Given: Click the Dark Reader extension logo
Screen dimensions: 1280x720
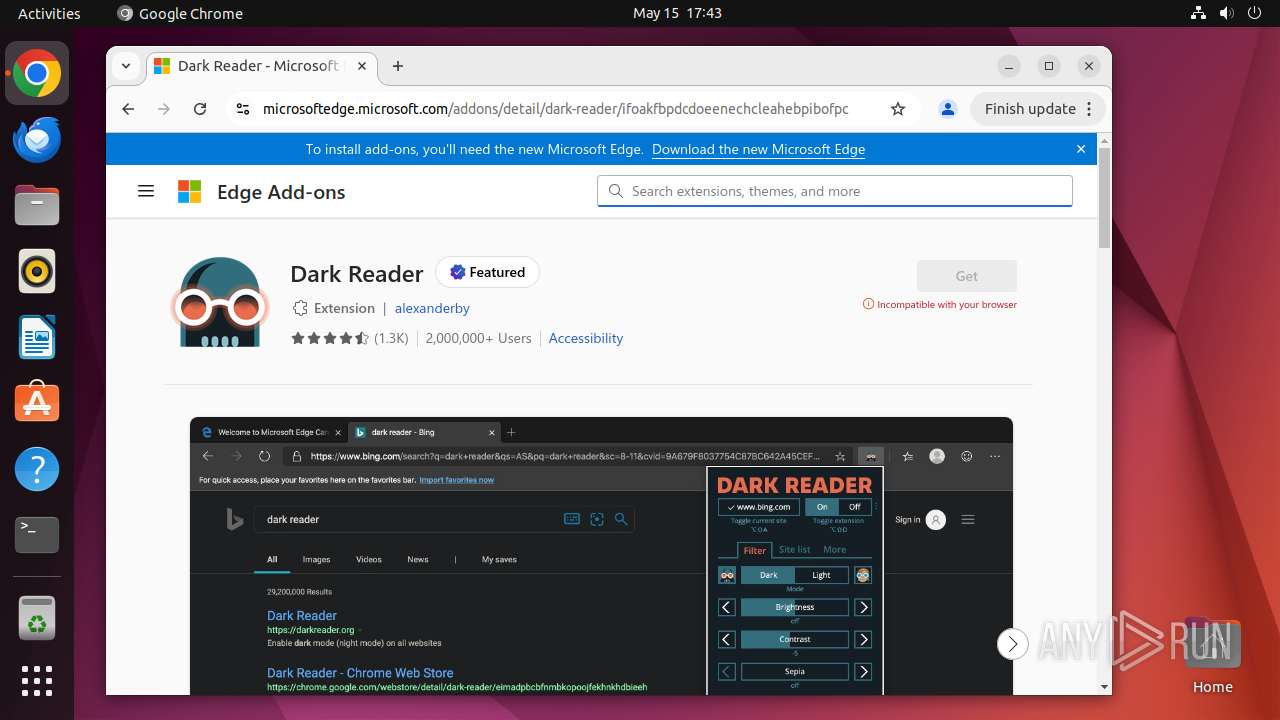Looking at the screenshot, I should (x=220, y=302).
